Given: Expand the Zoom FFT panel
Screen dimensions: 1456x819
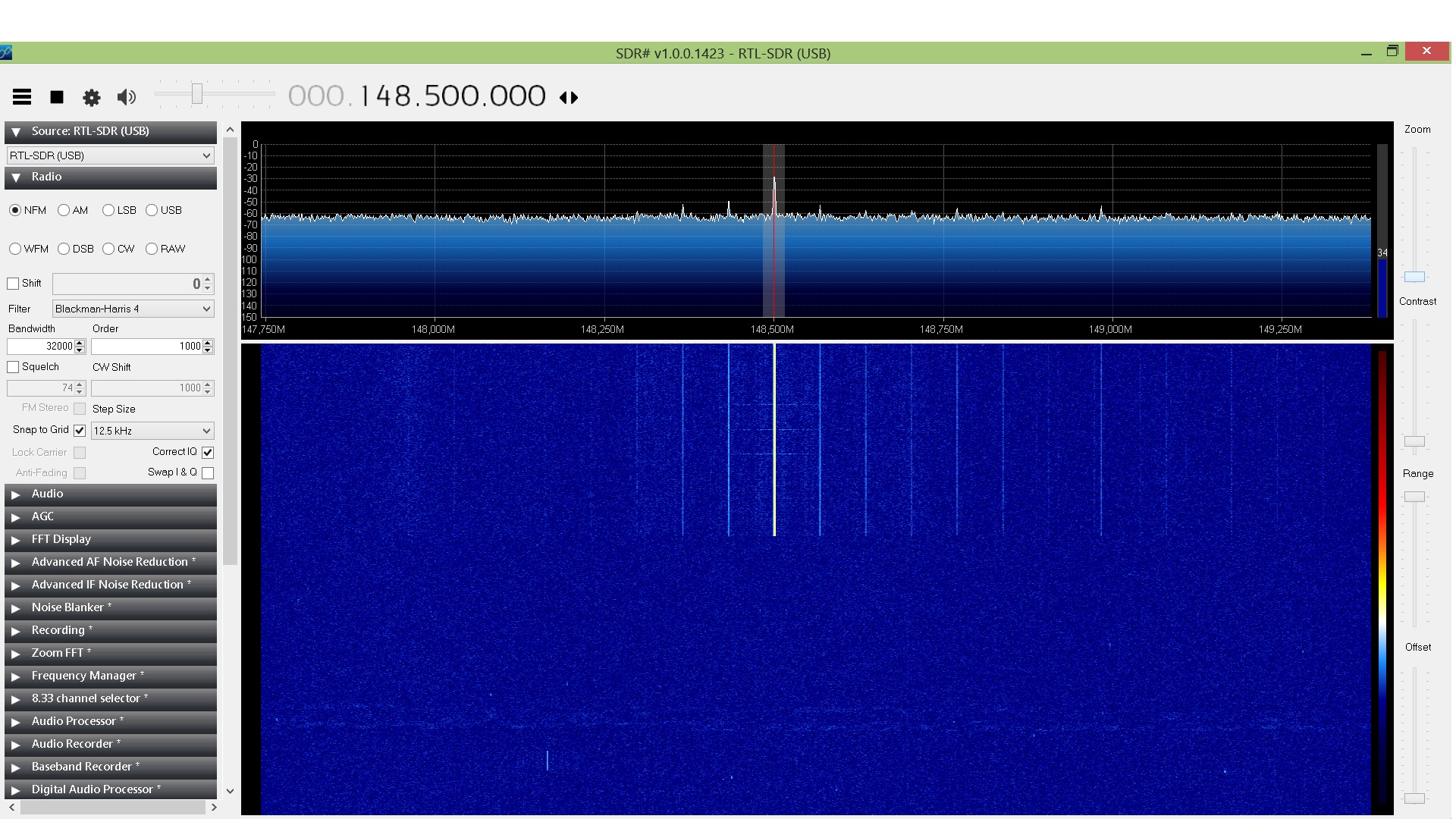Looking at the screenshot, I should click(111, 654).
